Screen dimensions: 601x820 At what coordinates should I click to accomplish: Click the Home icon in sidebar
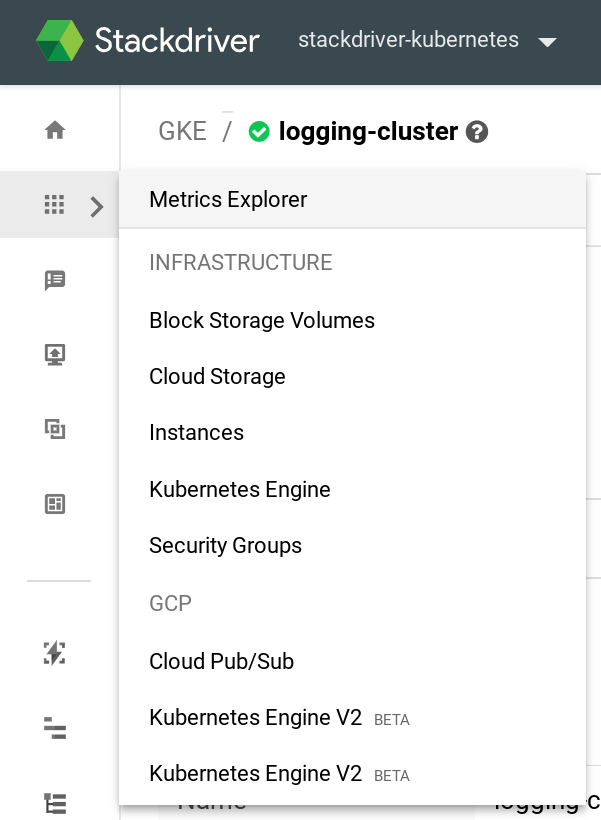tap(55, 130)
